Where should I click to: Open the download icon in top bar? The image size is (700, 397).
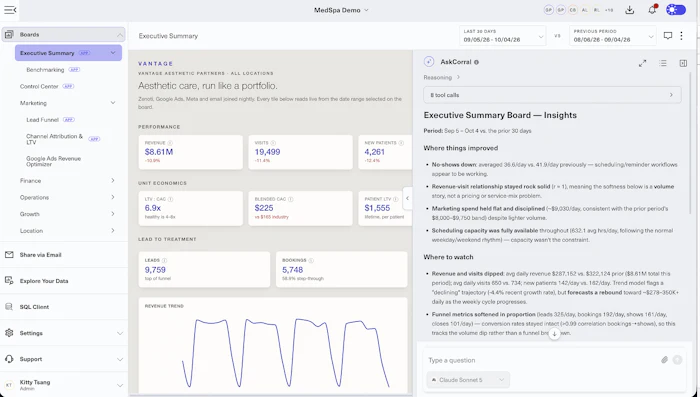pos(629,10)
